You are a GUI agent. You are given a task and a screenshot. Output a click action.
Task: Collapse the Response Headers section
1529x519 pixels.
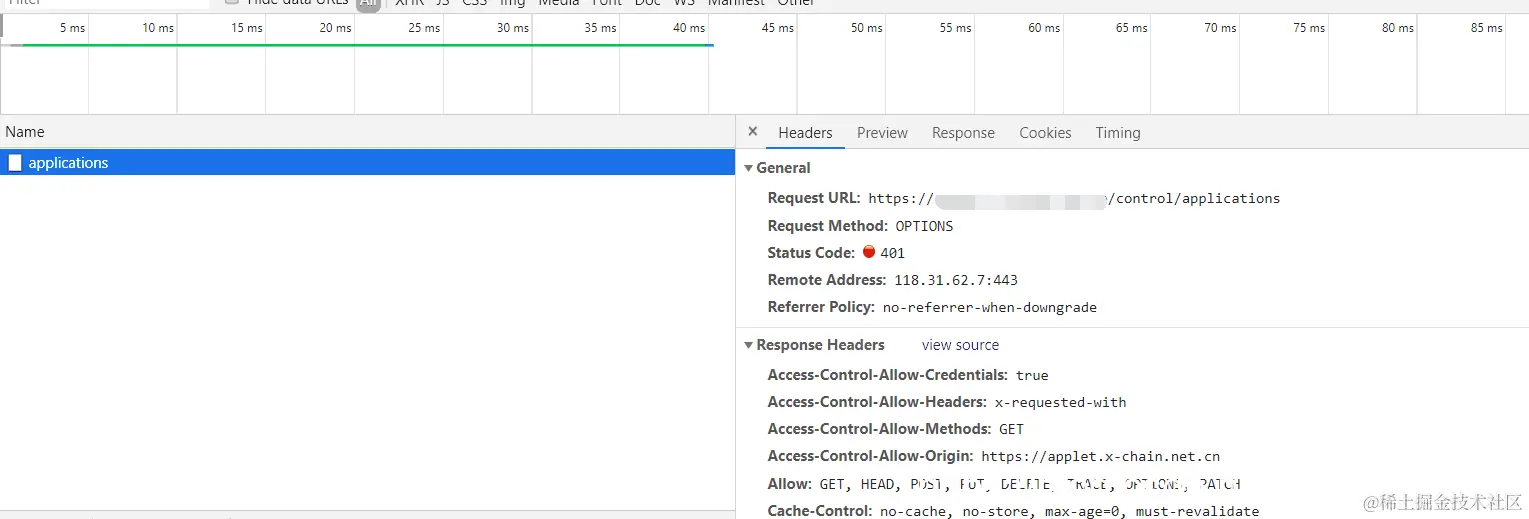pyautogui.click(x=748, y=345)
